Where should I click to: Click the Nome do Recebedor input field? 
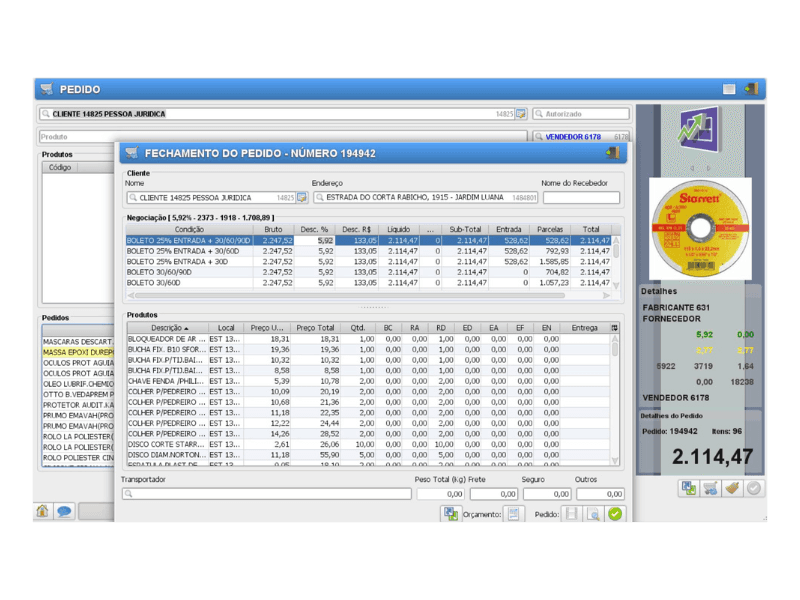click(580, 198)
